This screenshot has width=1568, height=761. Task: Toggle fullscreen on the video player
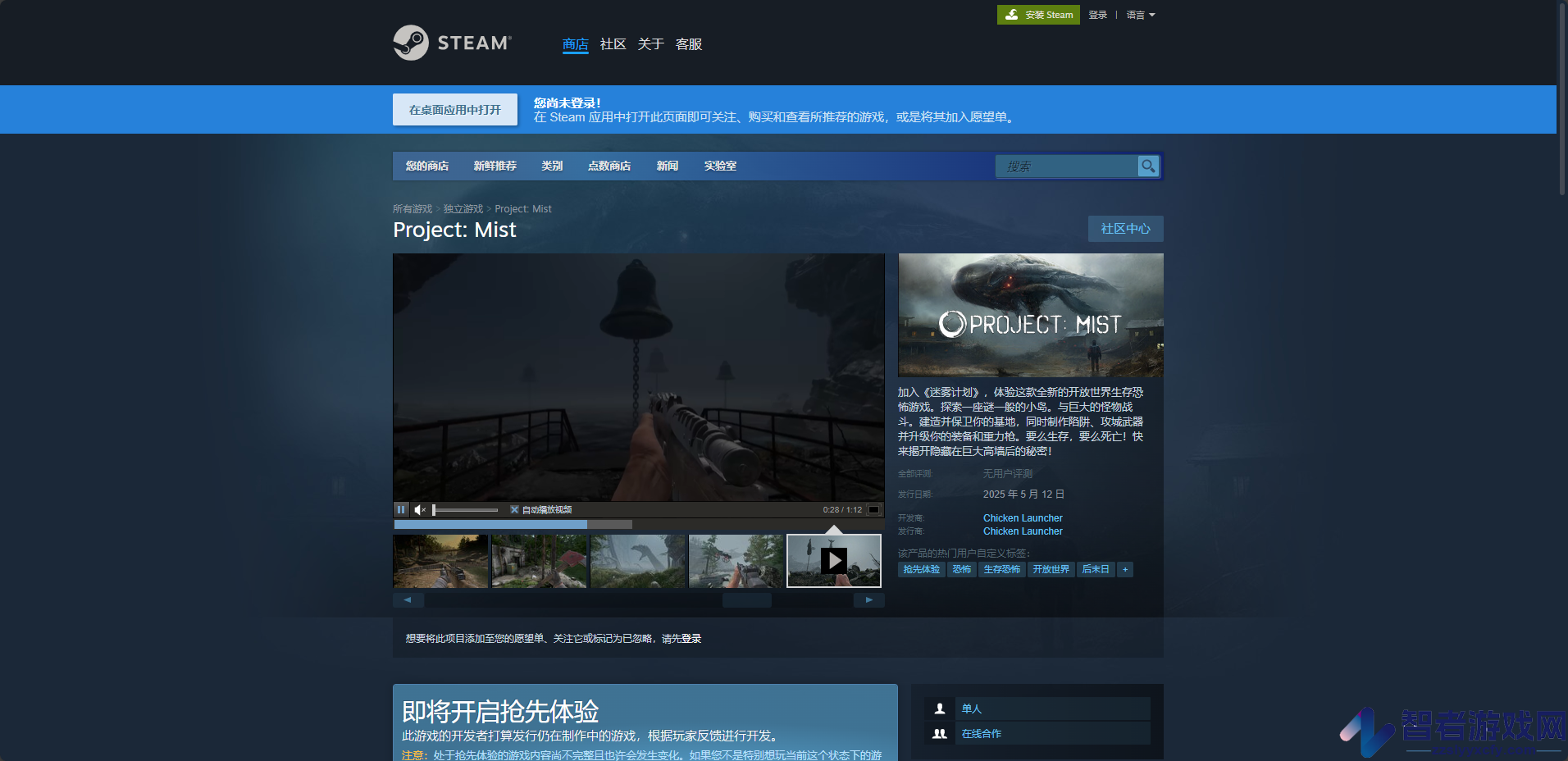coord(874,509)
